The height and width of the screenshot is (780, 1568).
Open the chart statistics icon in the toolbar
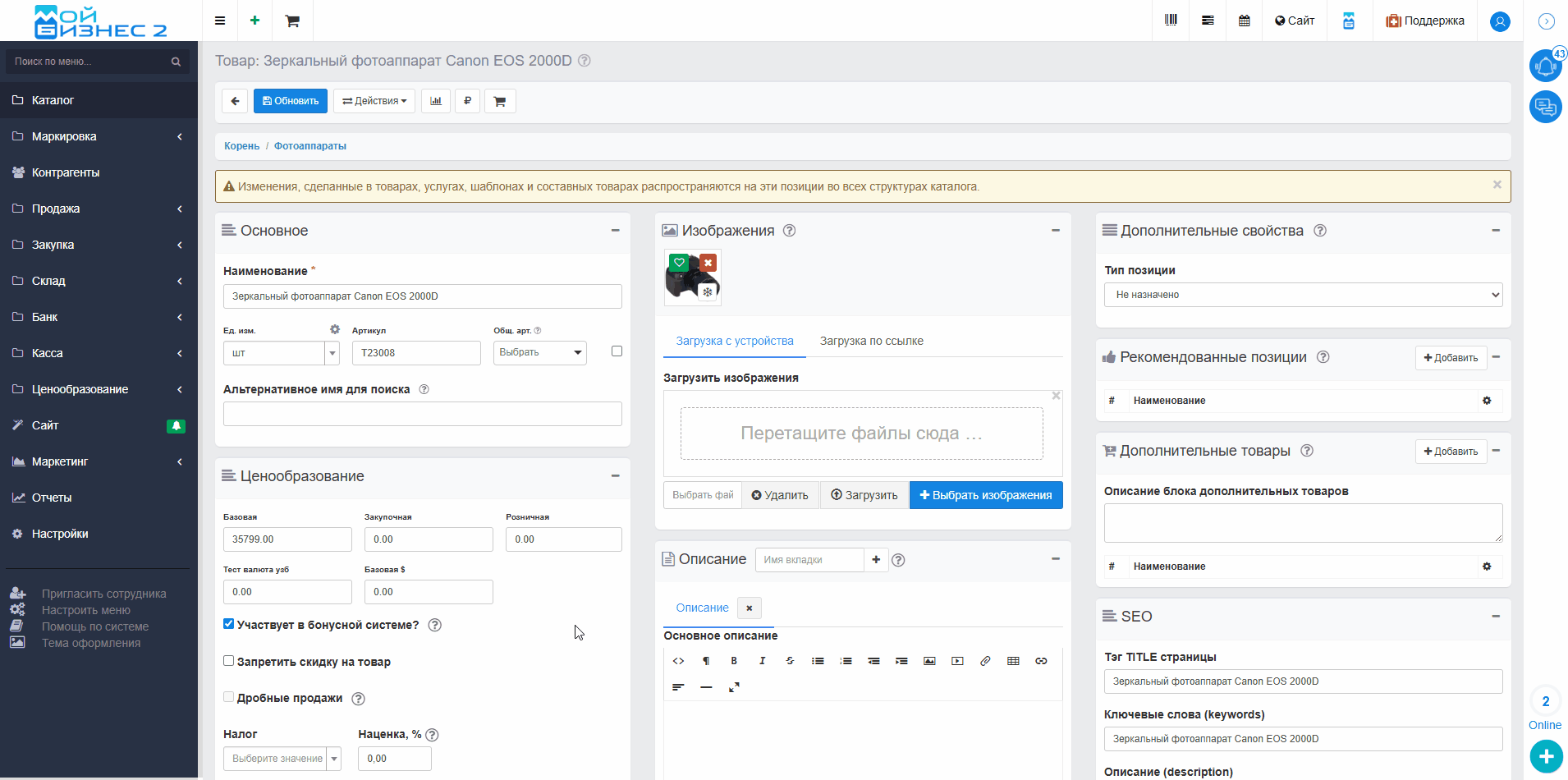click(x=436, y=101)
